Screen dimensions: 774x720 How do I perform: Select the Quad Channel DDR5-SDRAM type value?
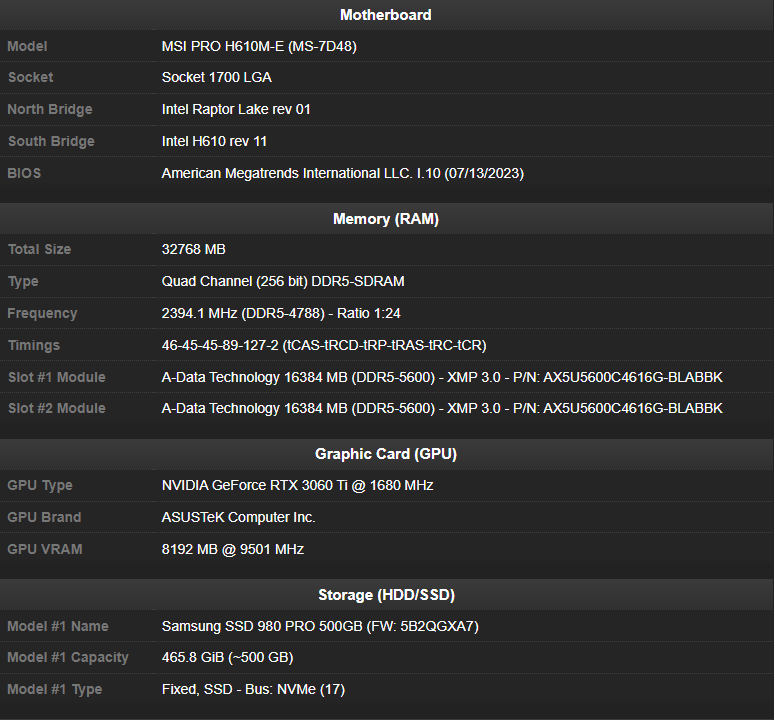pos(283,281)
